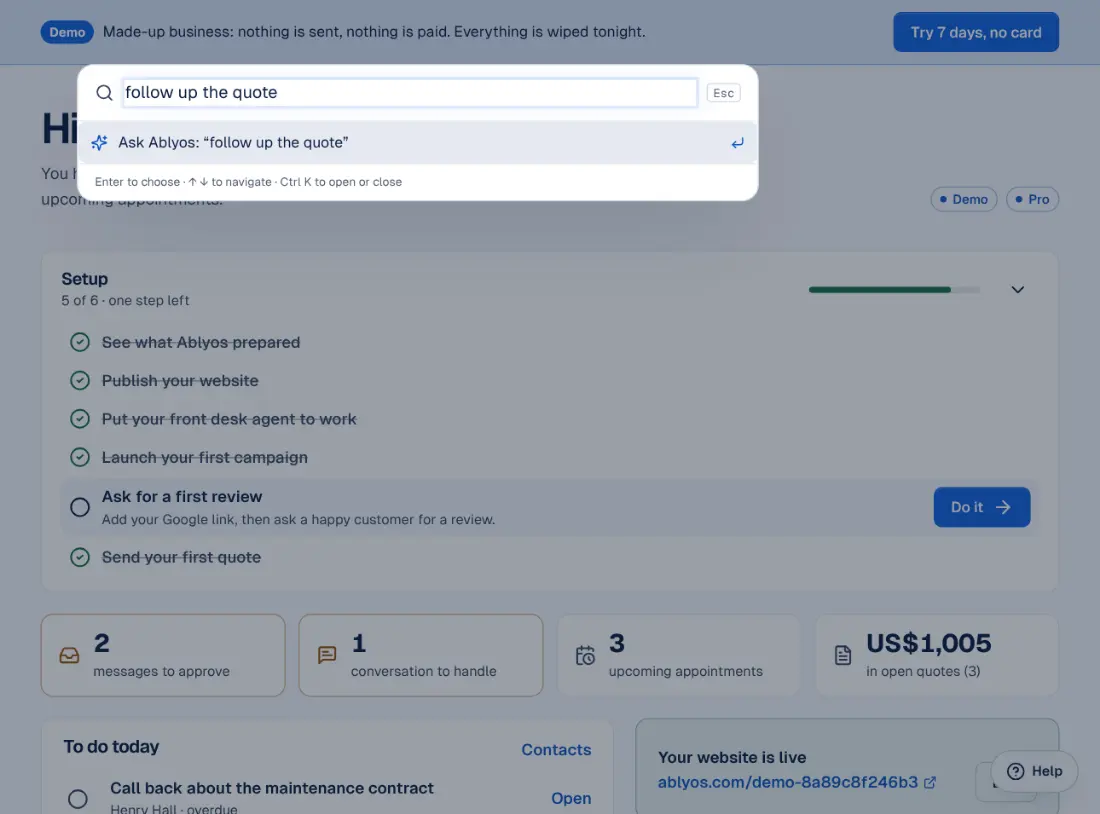Viewport: 1100px width, 814px height.
Task: Click the document icon on open quotes card
Action: point(843,655)
